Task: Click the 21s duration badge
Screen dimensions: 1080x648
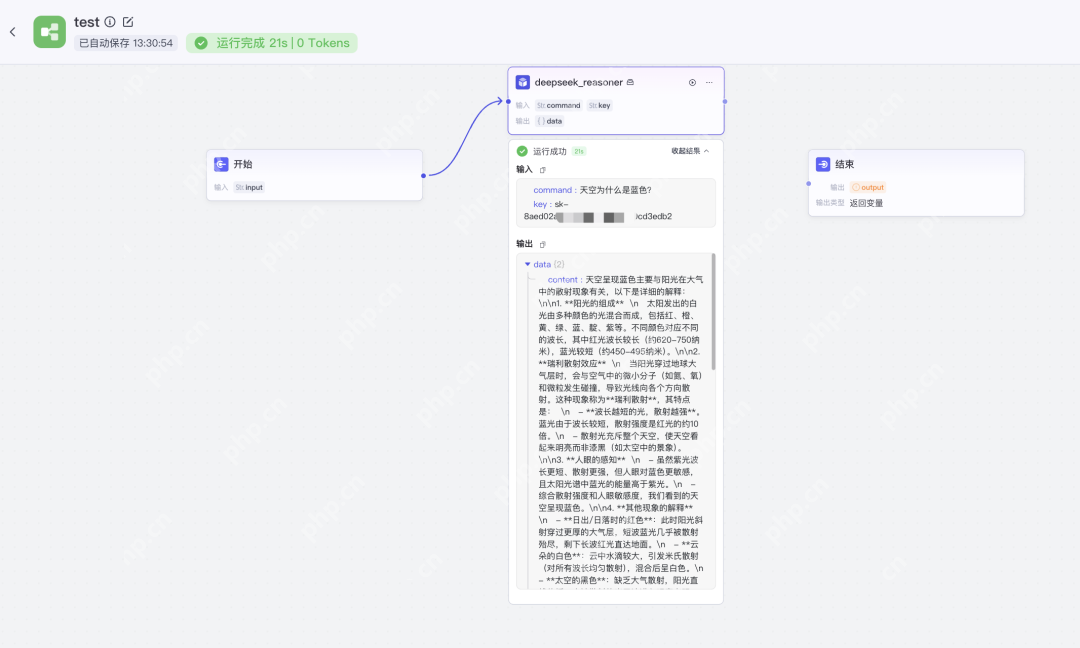Action: pos(579,151)
